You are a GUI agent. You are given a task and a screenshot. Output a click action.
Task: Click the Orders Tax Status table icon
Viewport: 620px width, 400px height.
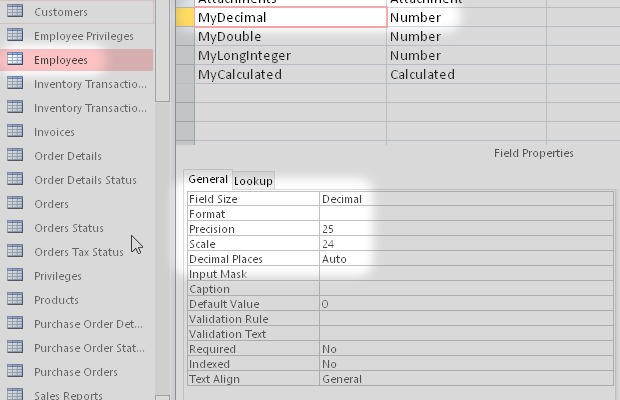[15, 252]
